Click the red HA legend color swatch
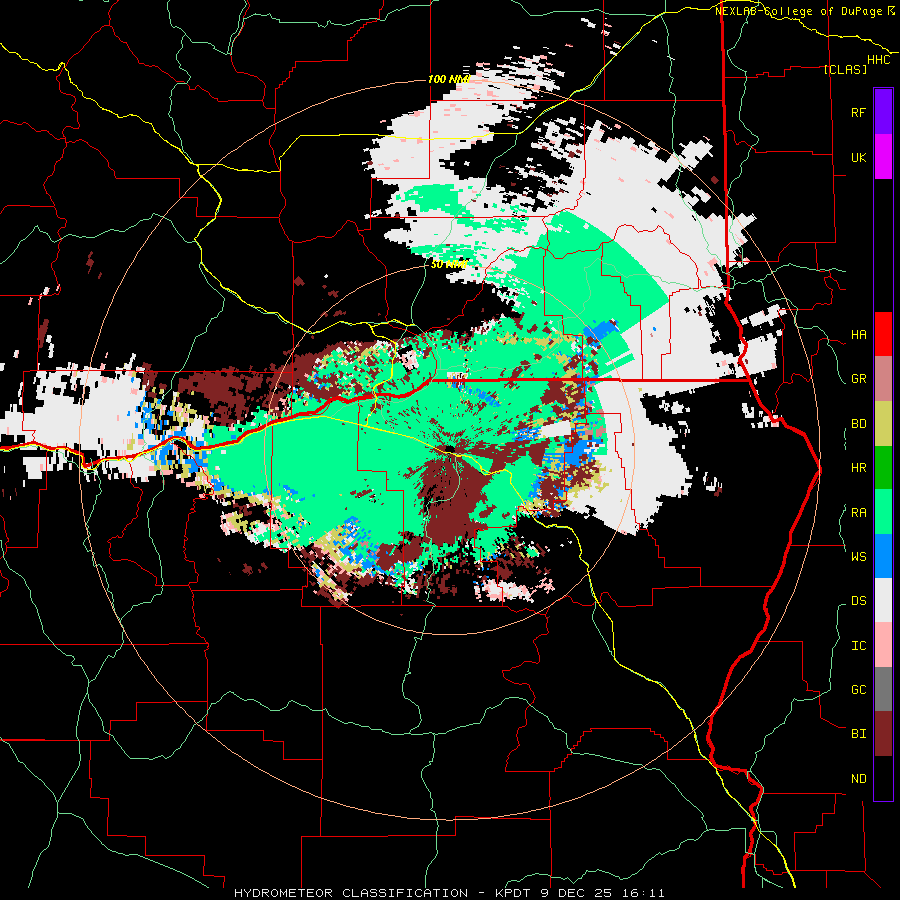 (883, 334)
